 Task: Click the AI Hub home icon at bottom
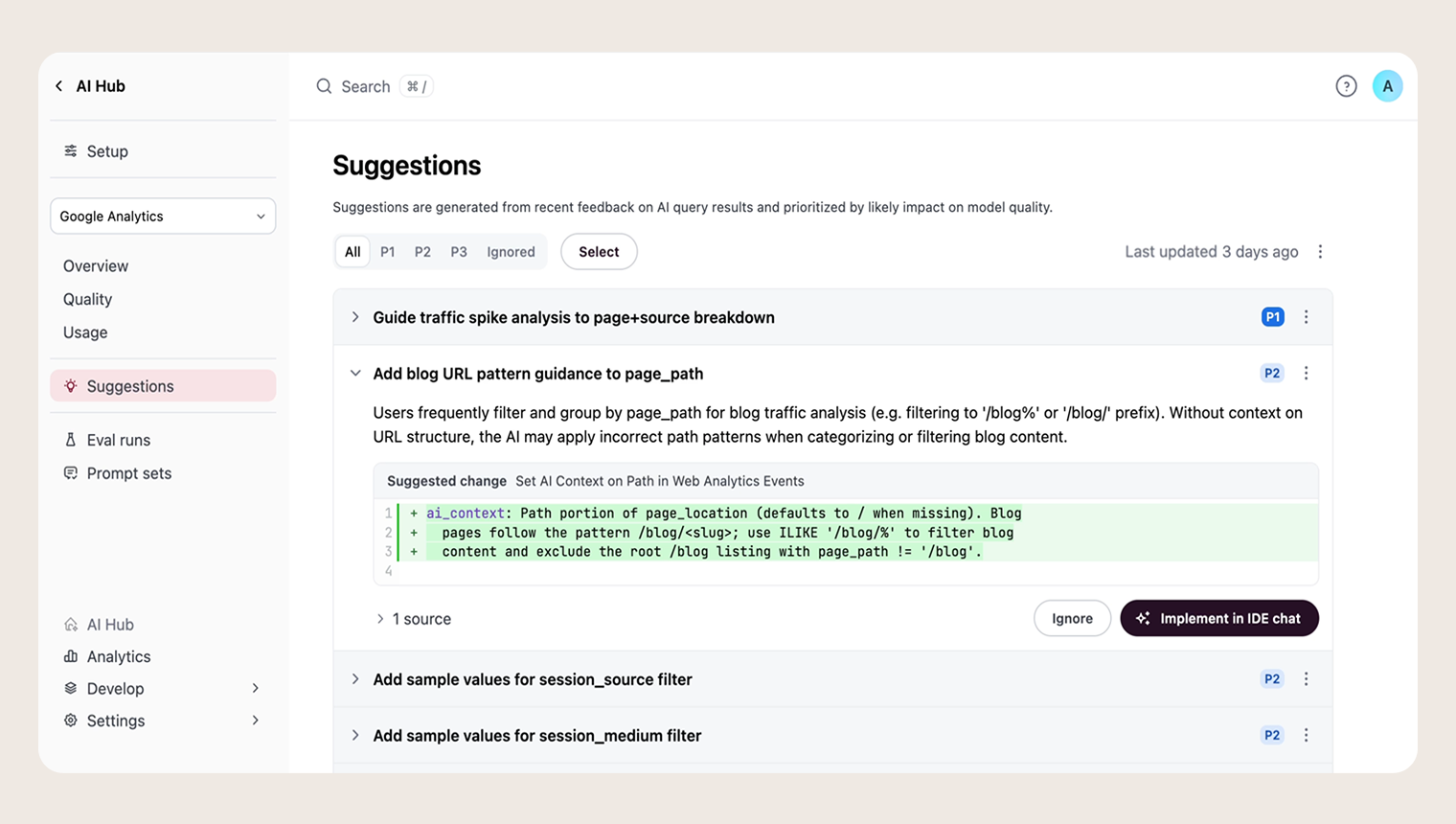pos(71,625)
